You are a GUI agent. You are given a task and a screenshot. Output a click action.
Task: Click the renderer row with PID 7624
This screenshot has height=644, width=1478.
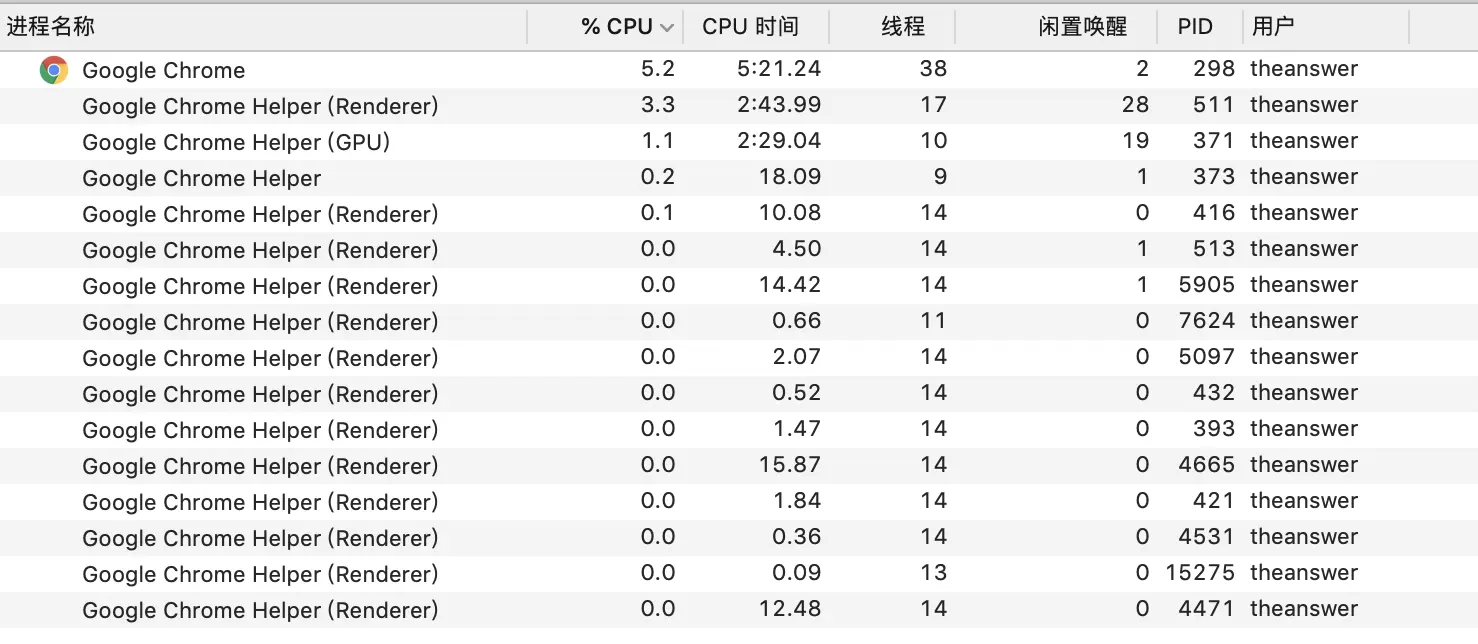coord(260,321)
